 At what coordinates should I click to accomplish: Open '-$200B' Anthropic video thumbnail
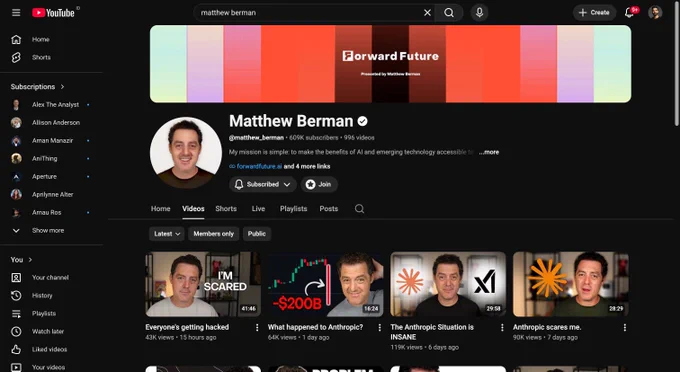(326, 284)
